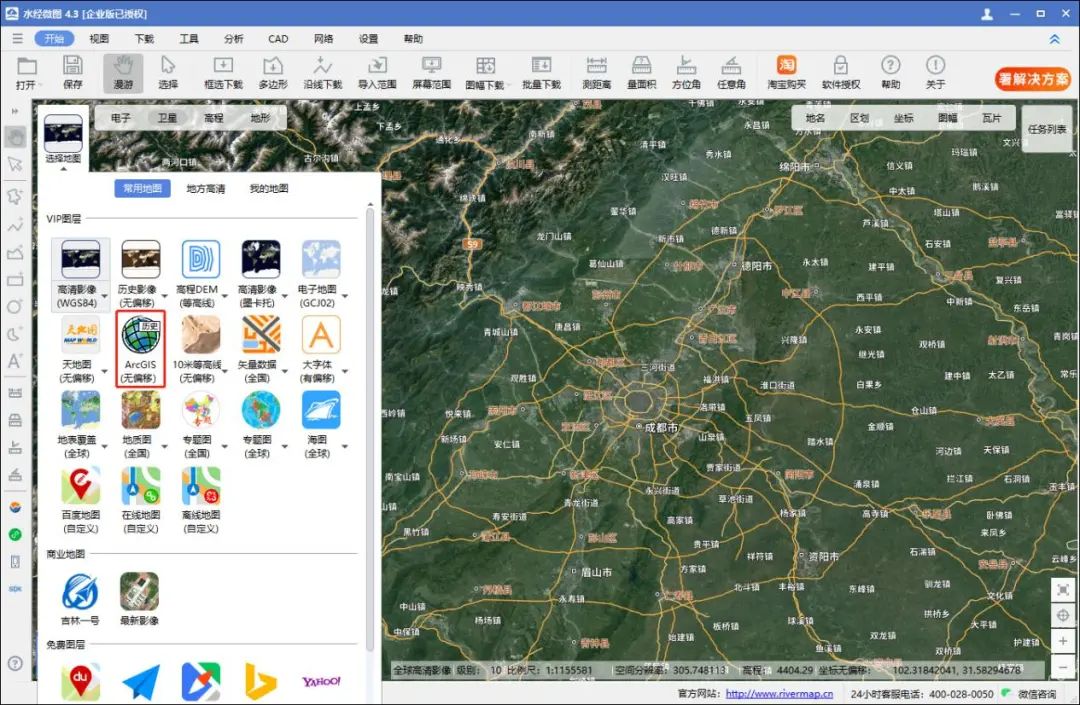Screen dimensions: 1080x705
Task: Toggle 图幅 overlay
Action: [948, 118]
